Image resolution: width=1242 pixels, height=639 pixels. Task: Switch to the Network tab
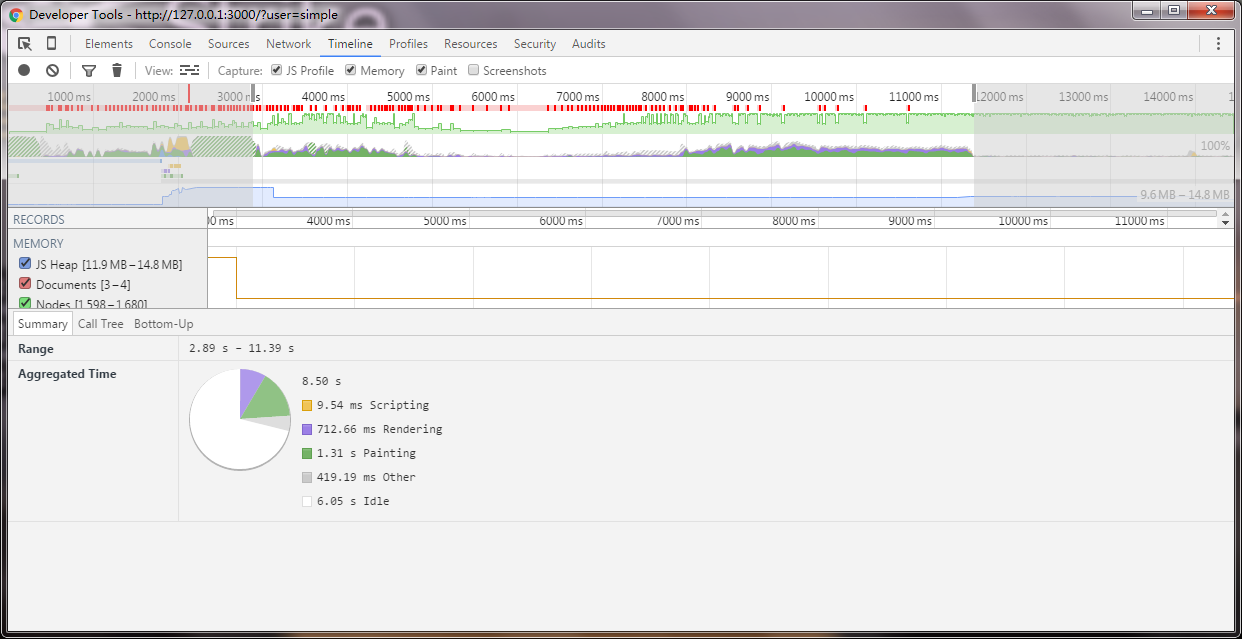(x=288, y=44)
